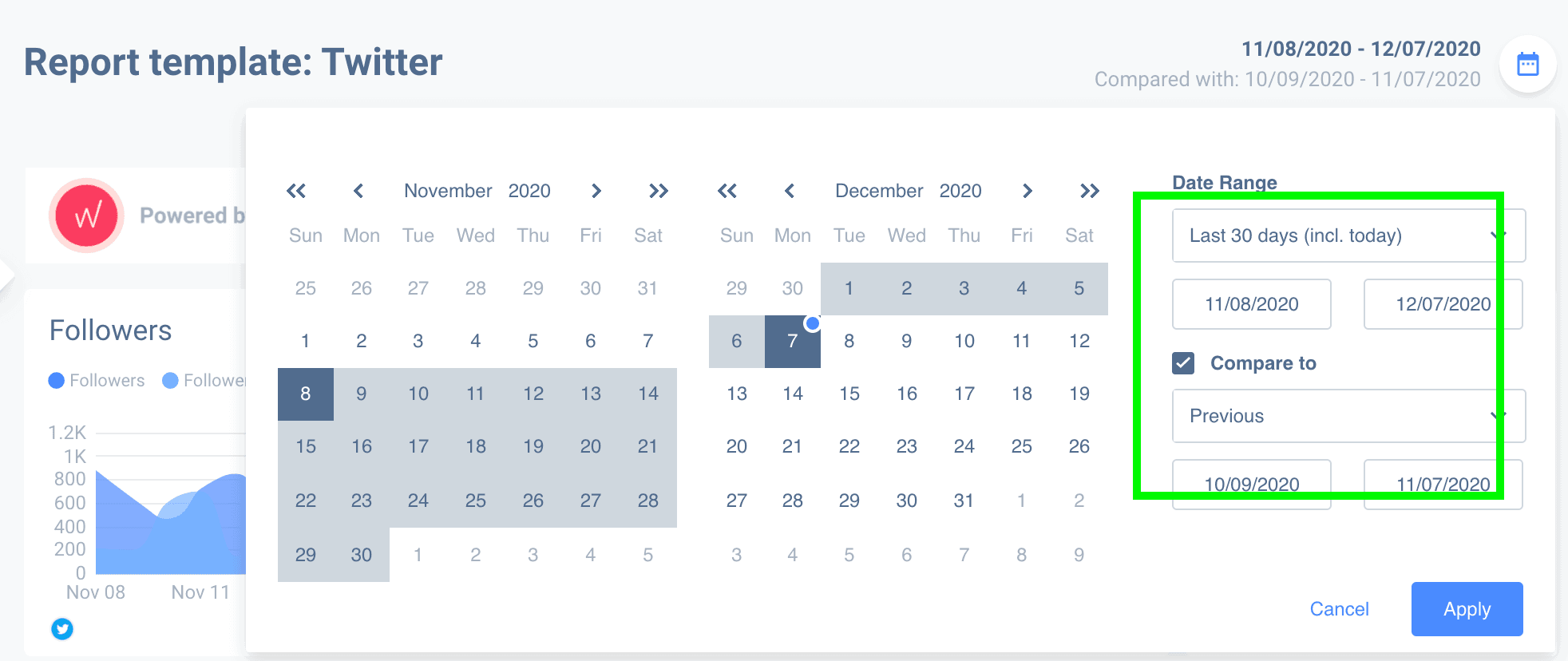Choose December 12 in the calendar
Image resolution: width=1568 pixels, height=661 pixels.
[x=1079, y=341]
